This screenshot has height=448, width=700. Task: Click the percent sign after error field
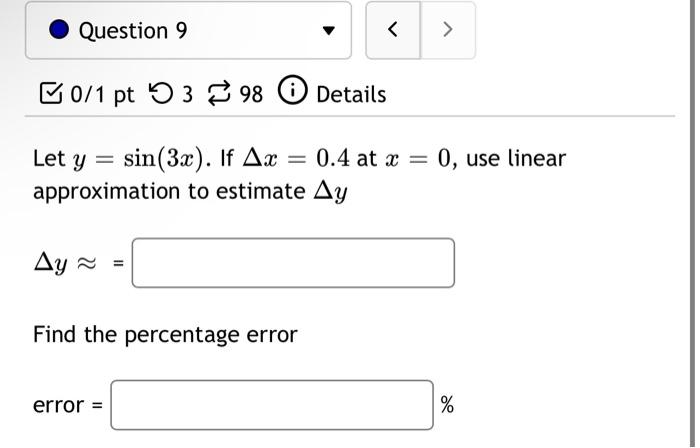pyautogui.click(x=447, y=405)
